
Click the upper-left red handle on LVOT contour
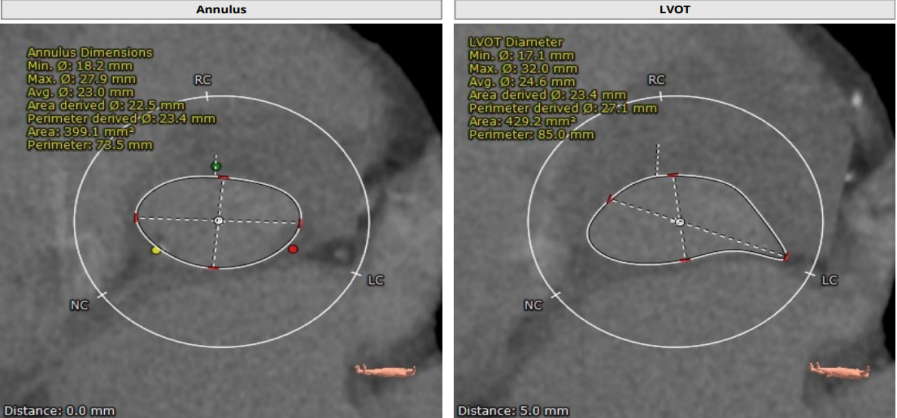[610, 199]
